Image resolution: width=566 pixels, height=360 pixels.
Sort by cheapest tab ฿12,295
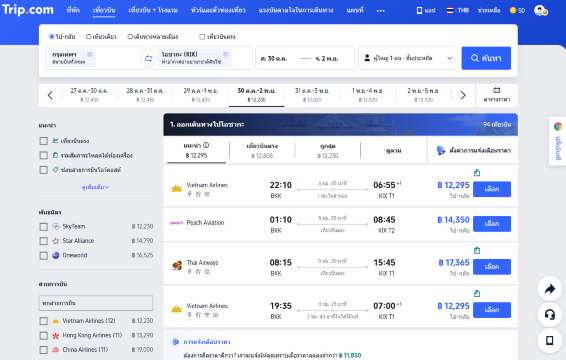196,151
